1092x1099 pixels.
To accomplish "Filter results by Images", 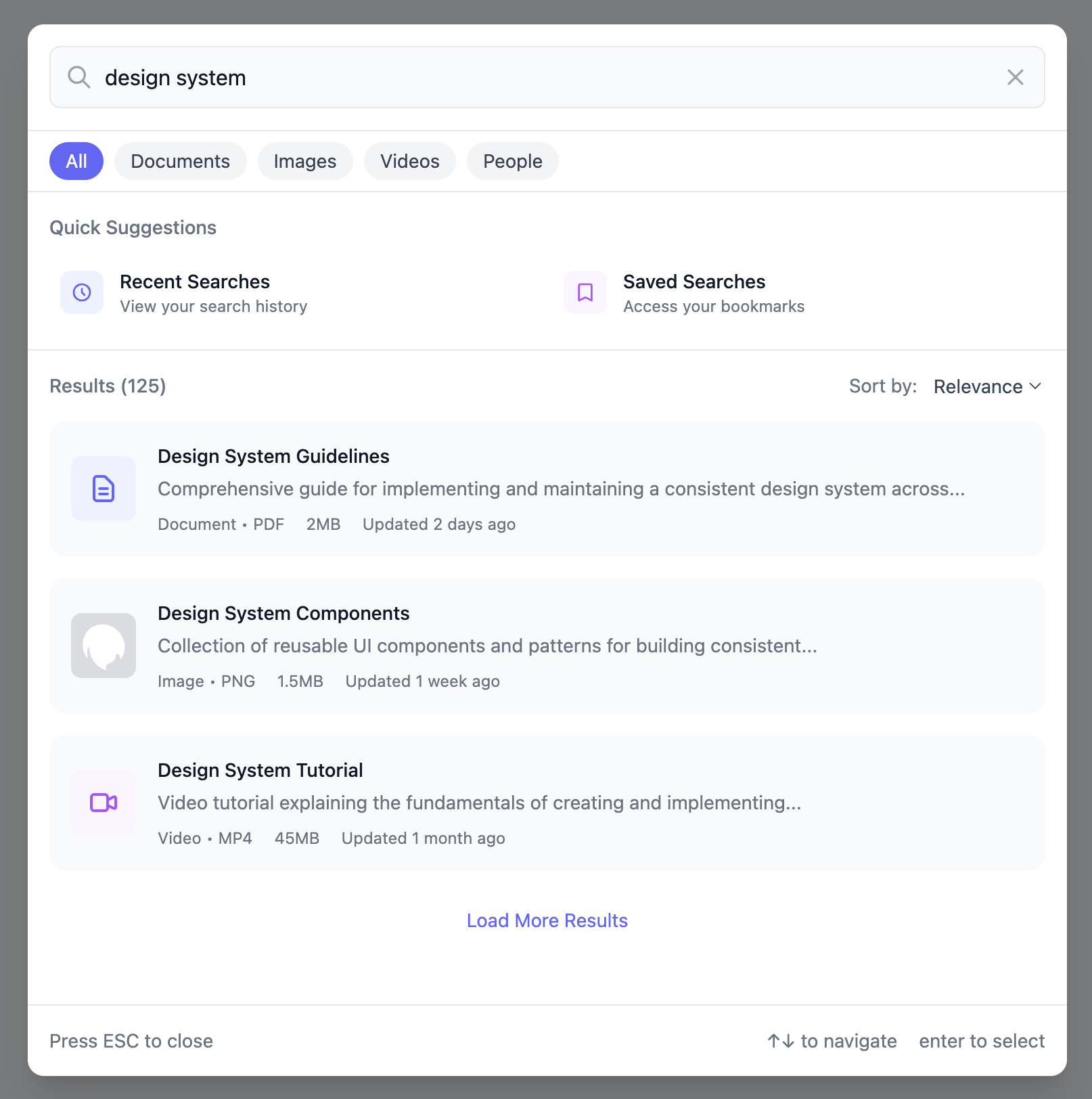I will tap(305, 161).
